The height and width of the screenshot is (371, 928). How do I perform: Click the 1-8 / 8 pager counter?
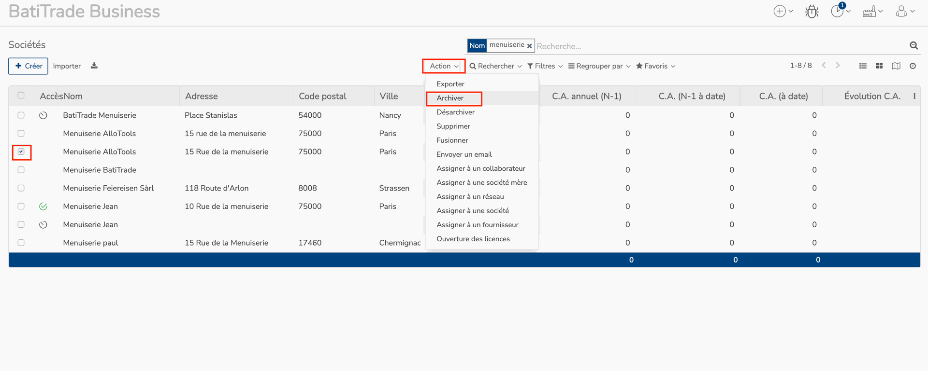tap(801, 66)
